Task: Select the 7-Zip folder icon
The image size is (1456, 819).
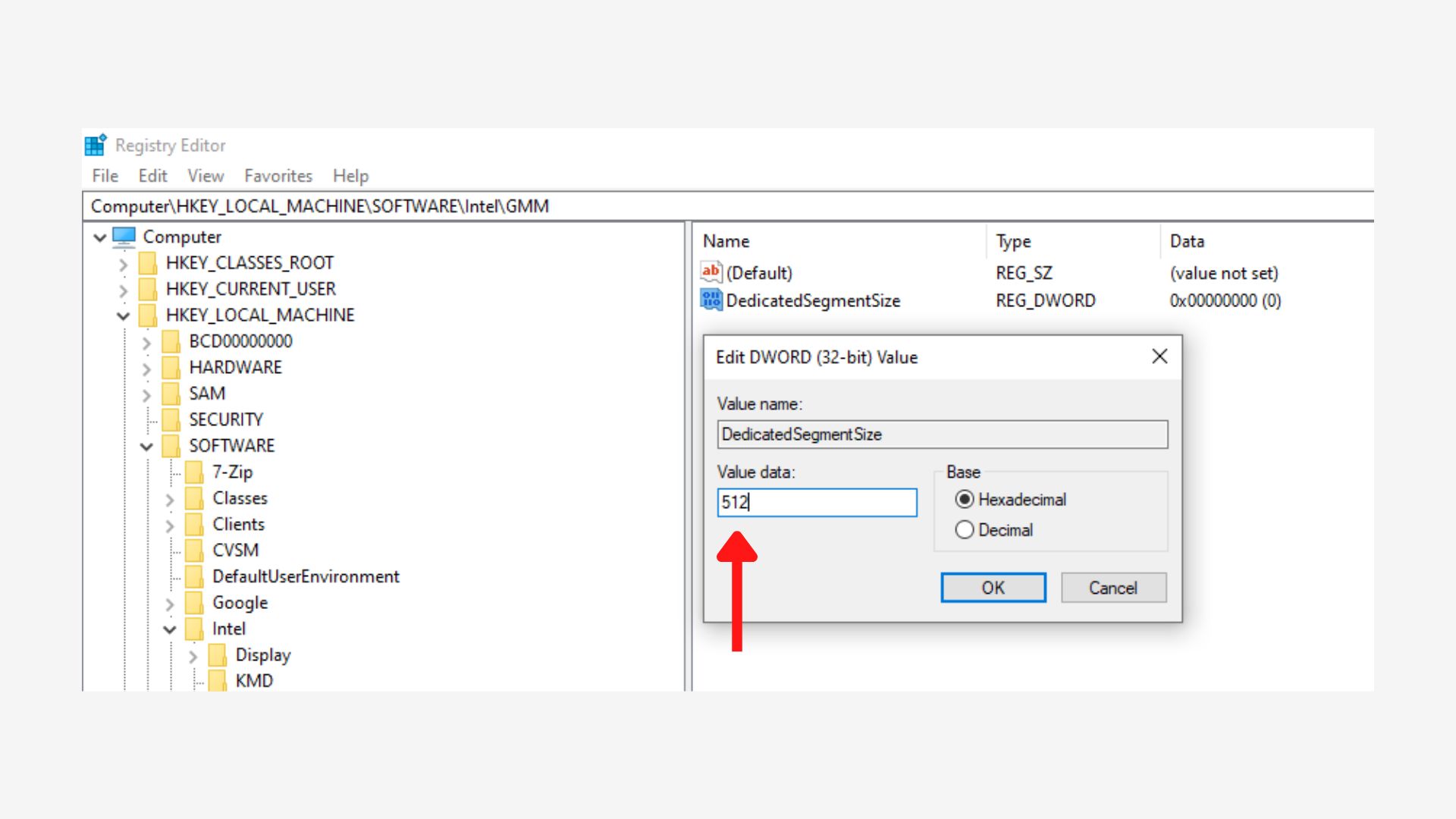Action: 194,472
